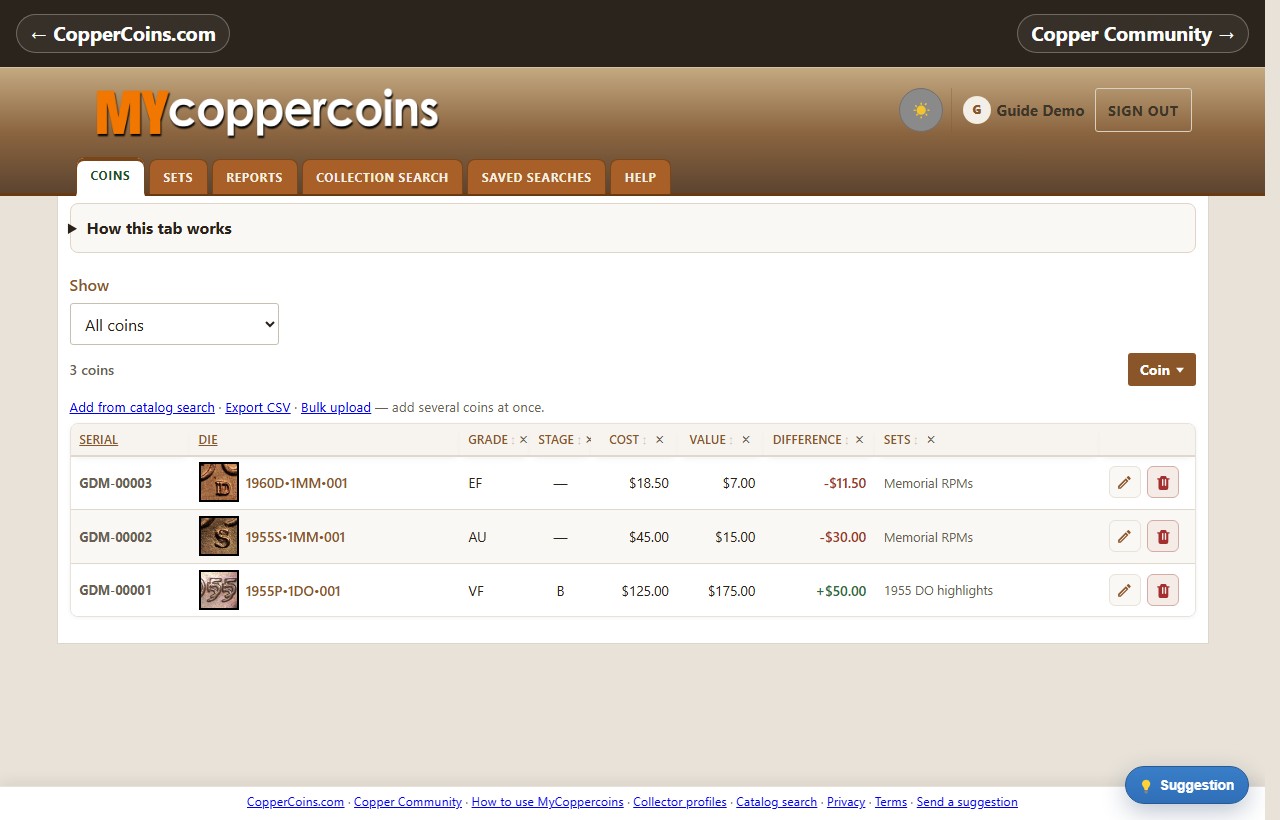Viewport: 1280px width, 820px height.
Task: Open the Coin dropdown button
Action: pyautogui.click(x=1161, y=370)
